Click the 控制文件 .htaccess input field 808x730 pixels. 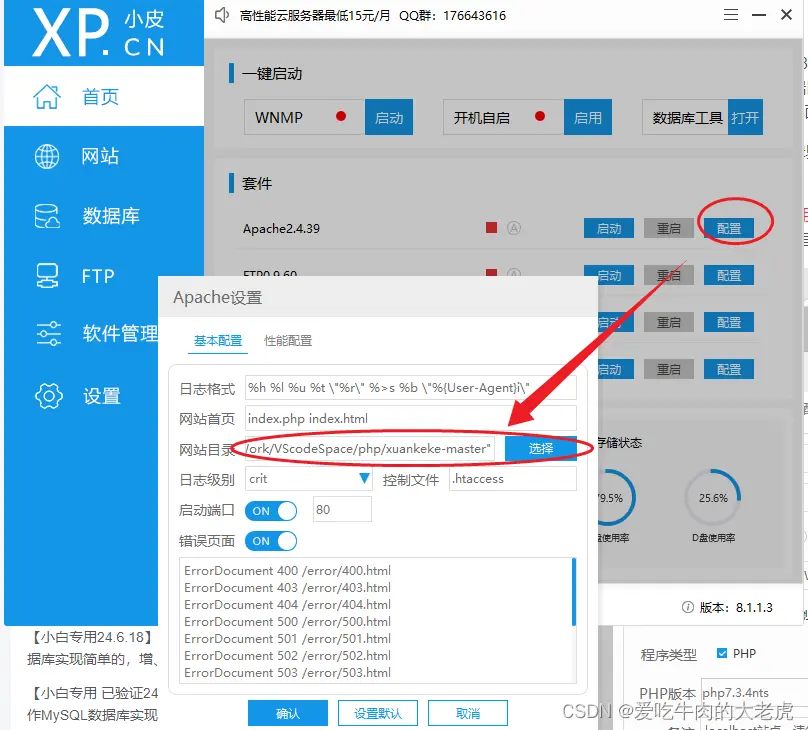coord(513,479)
